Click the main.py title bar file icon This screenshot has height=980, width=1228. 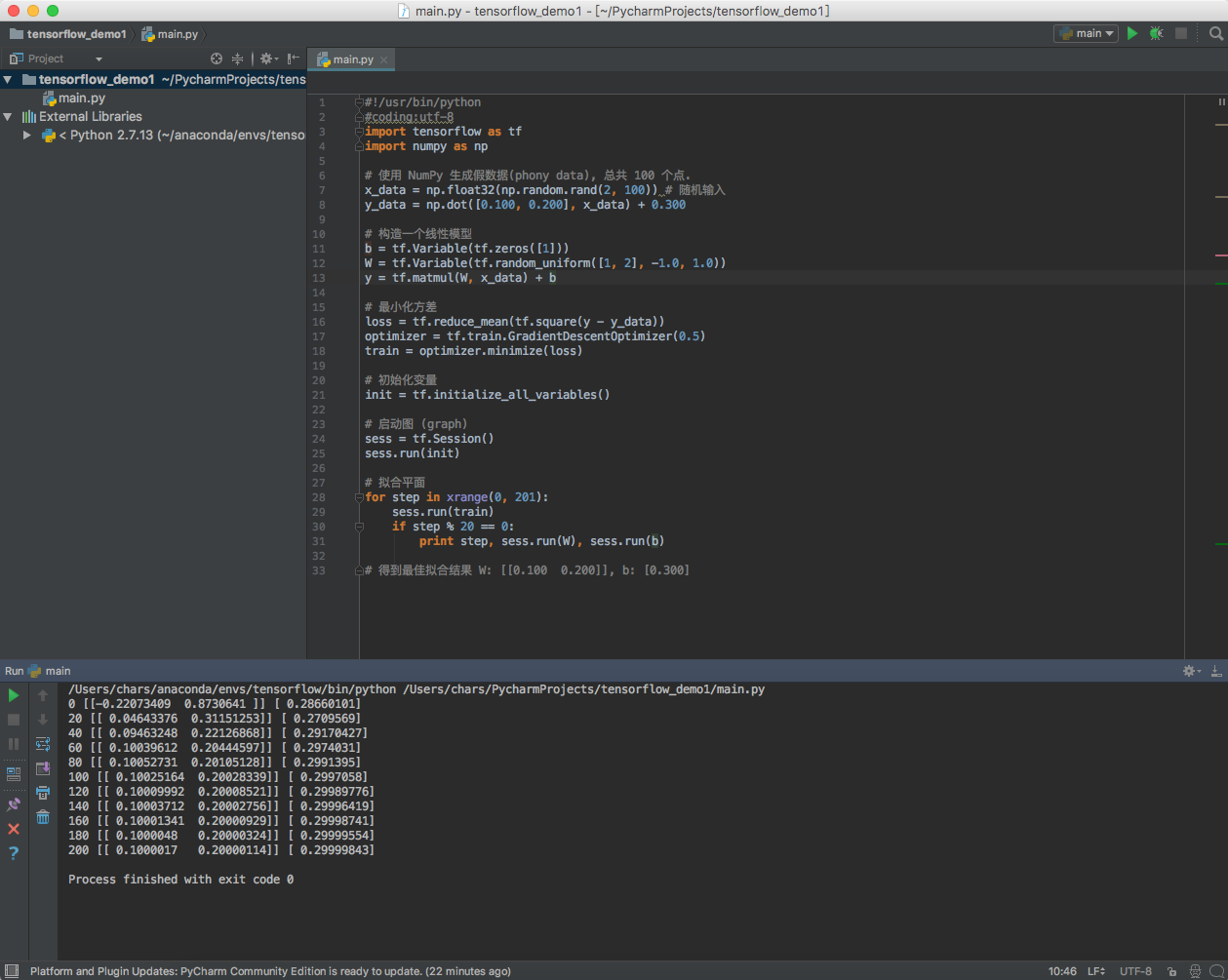tap(404, 11)
